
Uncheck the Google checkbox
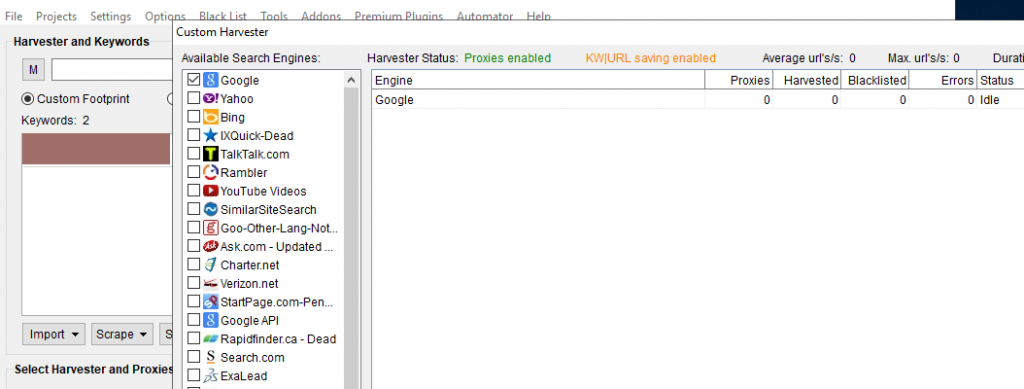click(193, 80)
